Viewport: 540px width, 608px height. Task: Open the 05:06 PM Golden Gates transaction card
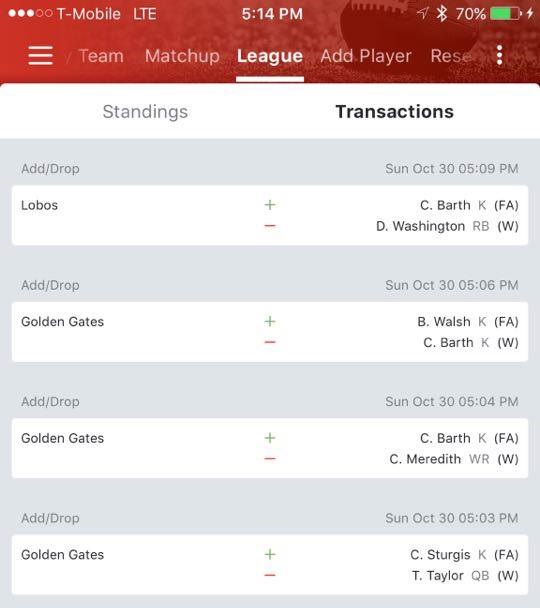point(270,332)
